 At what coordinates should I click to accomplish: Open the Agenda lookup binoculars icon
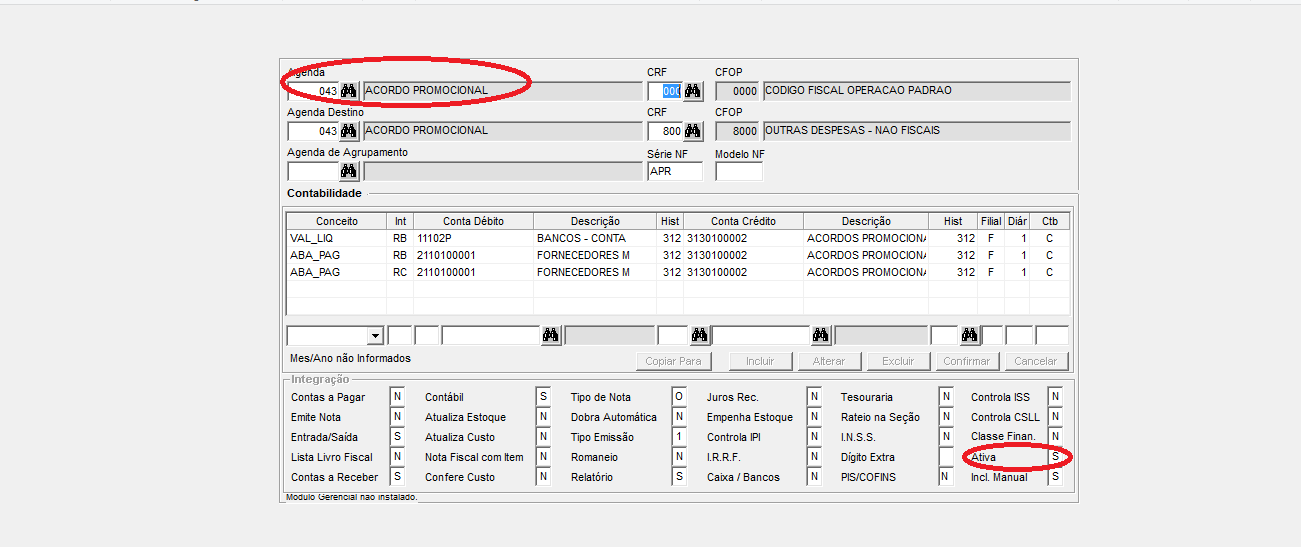[x=349, y=91]
